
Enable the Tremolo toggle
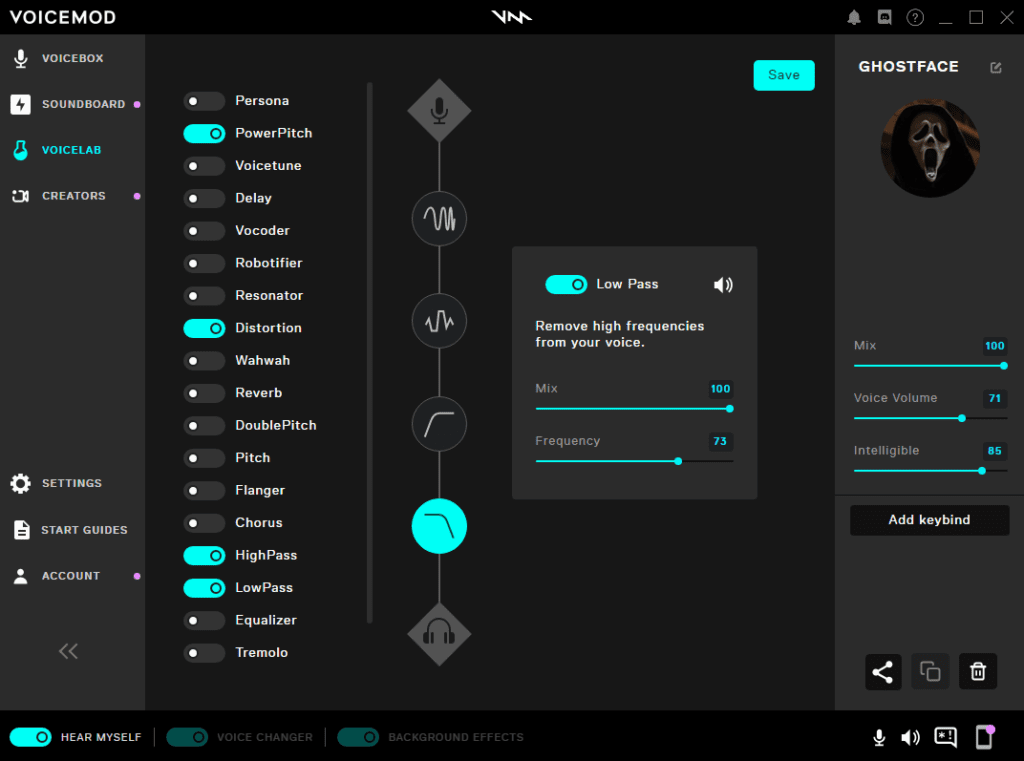(204, 653)
